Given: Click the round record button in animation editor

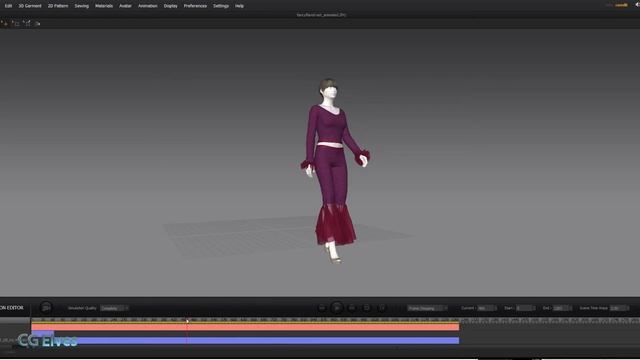Looking at the screenshot, I should [46, 308].
